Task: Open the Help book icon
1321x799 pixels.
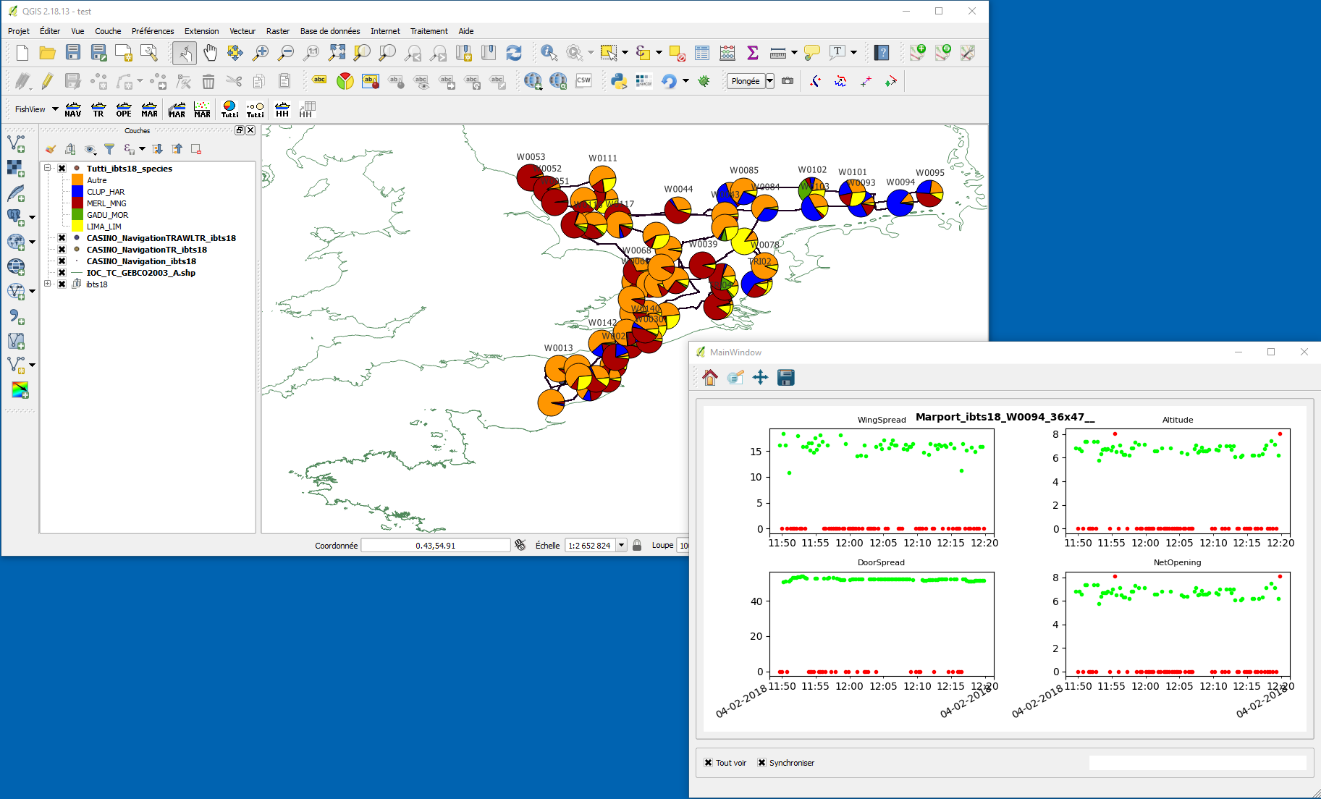Action: pos(881,52)
